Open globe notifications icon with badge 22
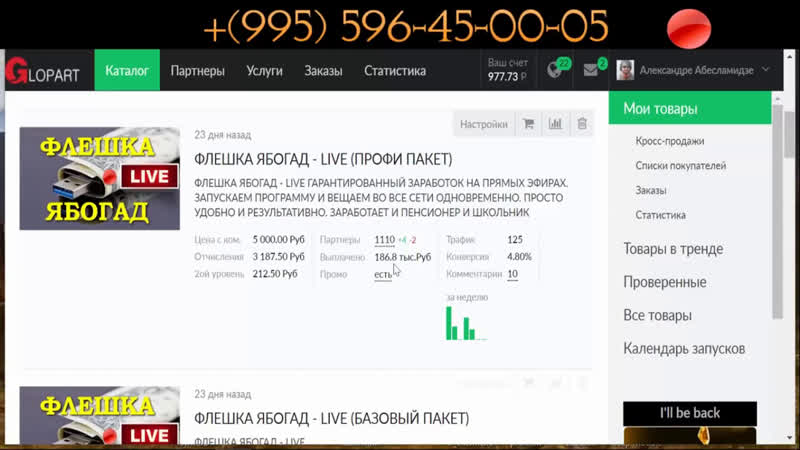Screen dimensions: 800x450 click(557, 69)
